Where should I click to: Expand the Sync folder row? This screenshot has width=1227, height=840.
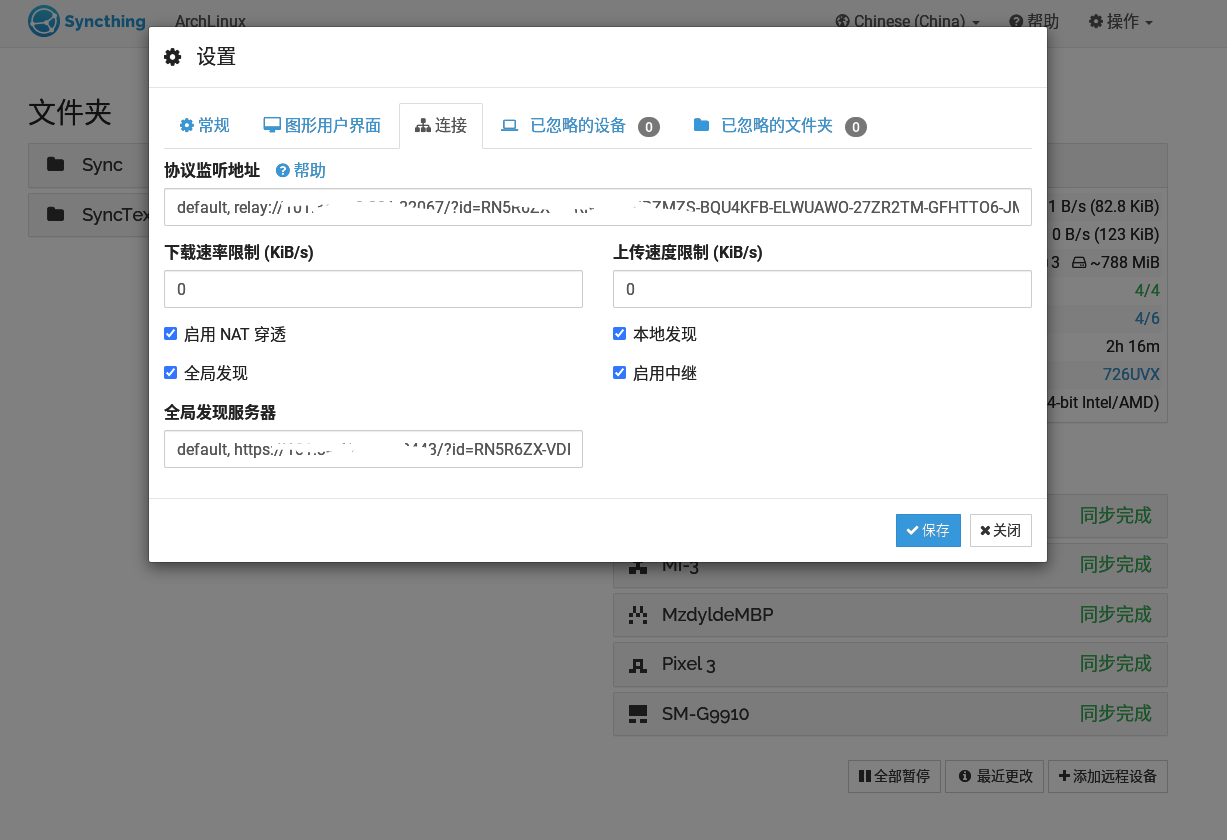click(x=88, y=165)
